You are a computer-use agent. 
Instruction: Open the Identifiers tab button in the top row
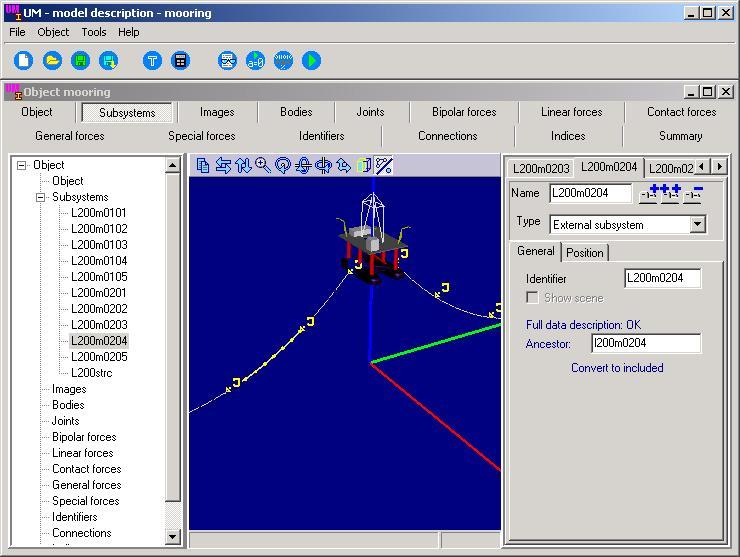(x=321, y=136)
